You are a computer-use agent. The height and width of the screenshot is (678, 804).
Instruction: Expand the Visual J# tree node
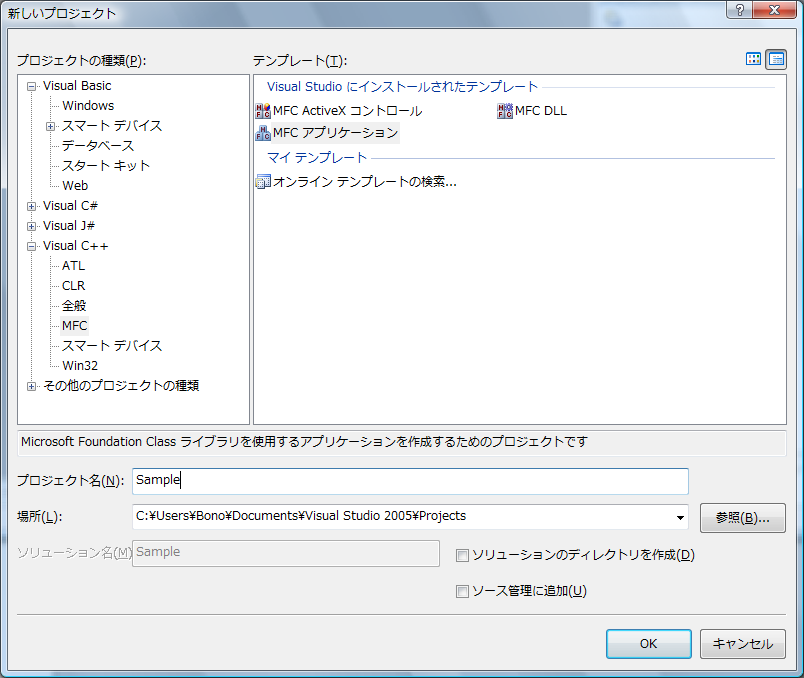point(32,226)
